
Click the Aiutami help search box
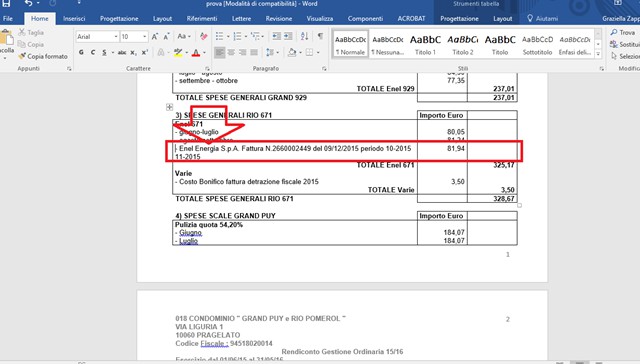(x=543, y=18)
